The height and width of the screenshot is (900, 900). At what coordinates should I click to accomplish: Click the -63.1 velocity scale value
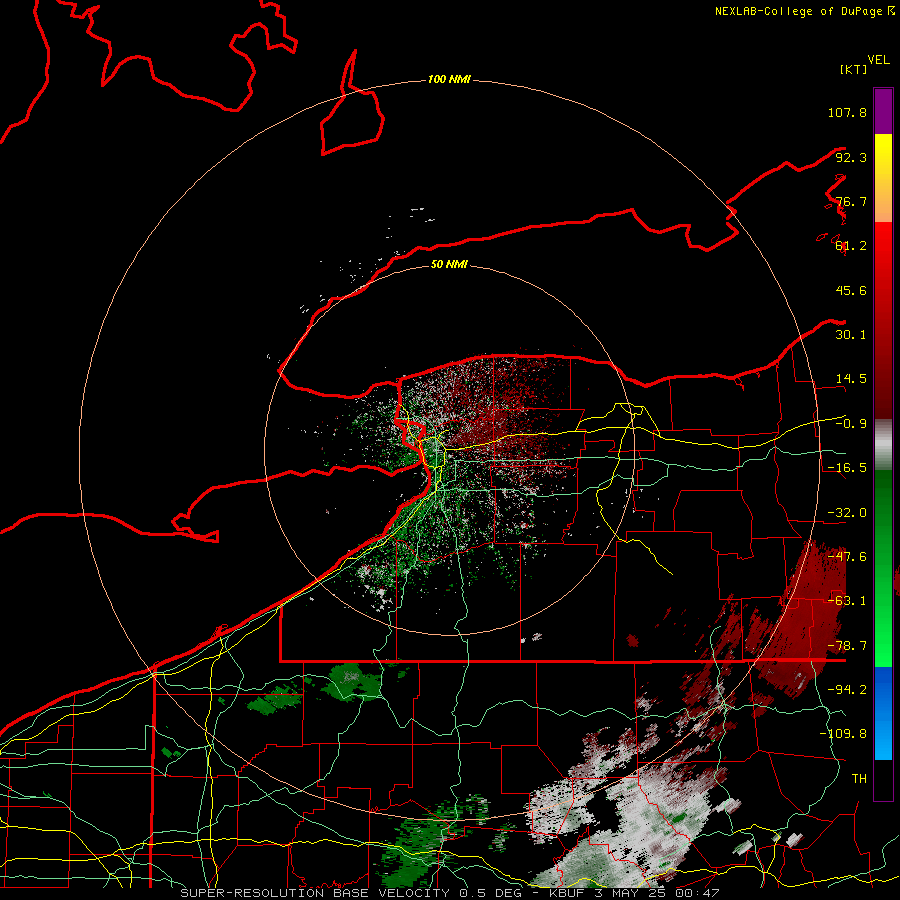point(847,601)
